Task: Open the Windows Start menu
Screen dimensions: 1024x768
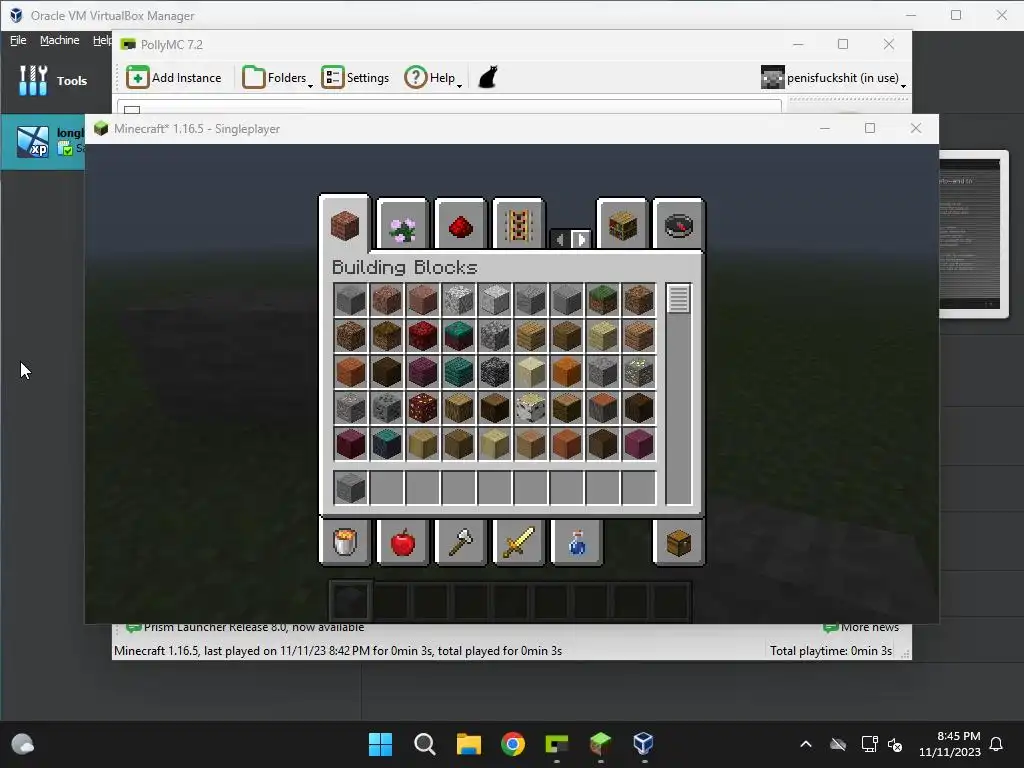Action: click(380, 744)
